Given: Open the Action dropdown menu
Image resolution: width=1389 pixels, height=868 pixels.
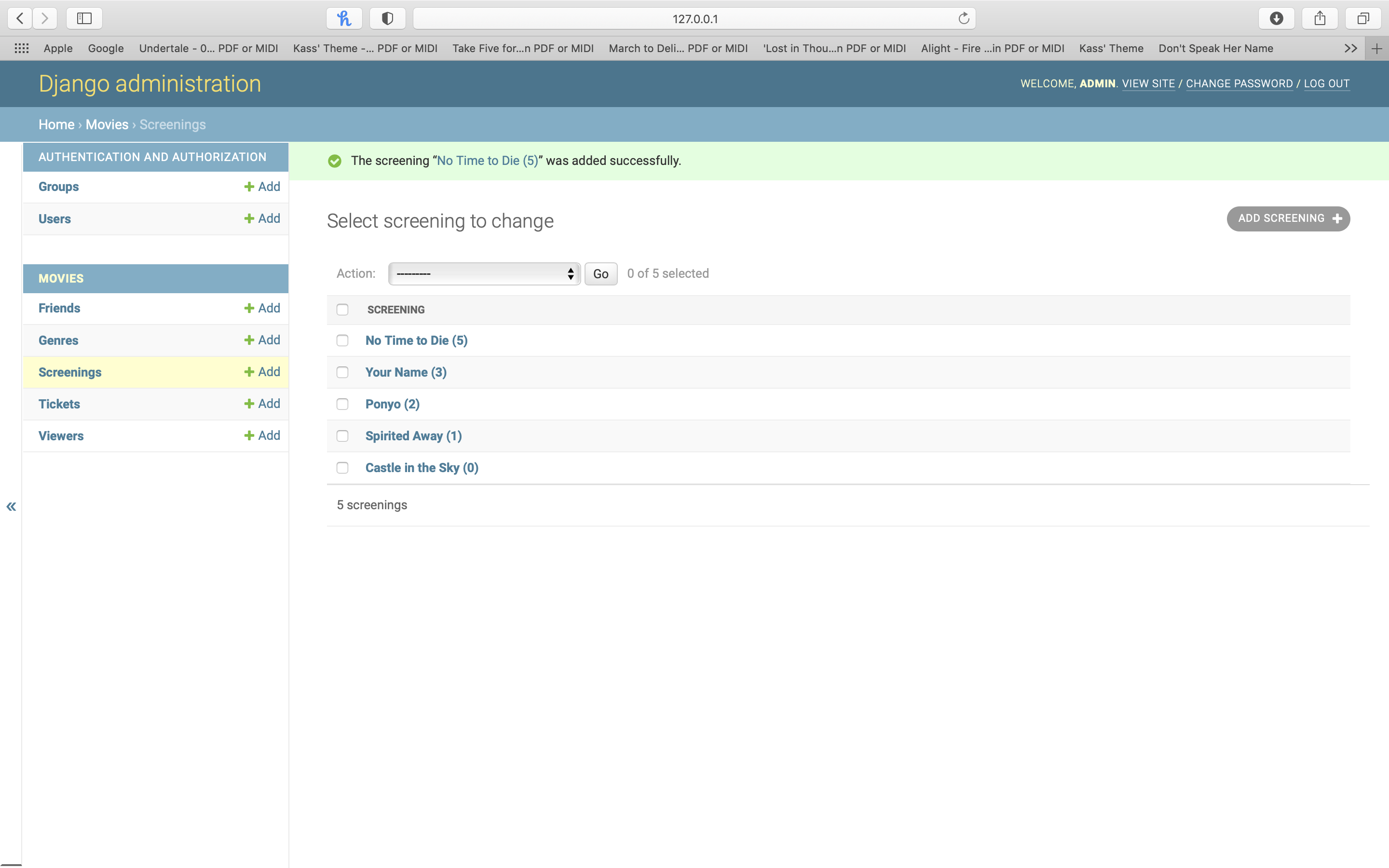Looking at the screenshot, I should [x=484, y=274].
